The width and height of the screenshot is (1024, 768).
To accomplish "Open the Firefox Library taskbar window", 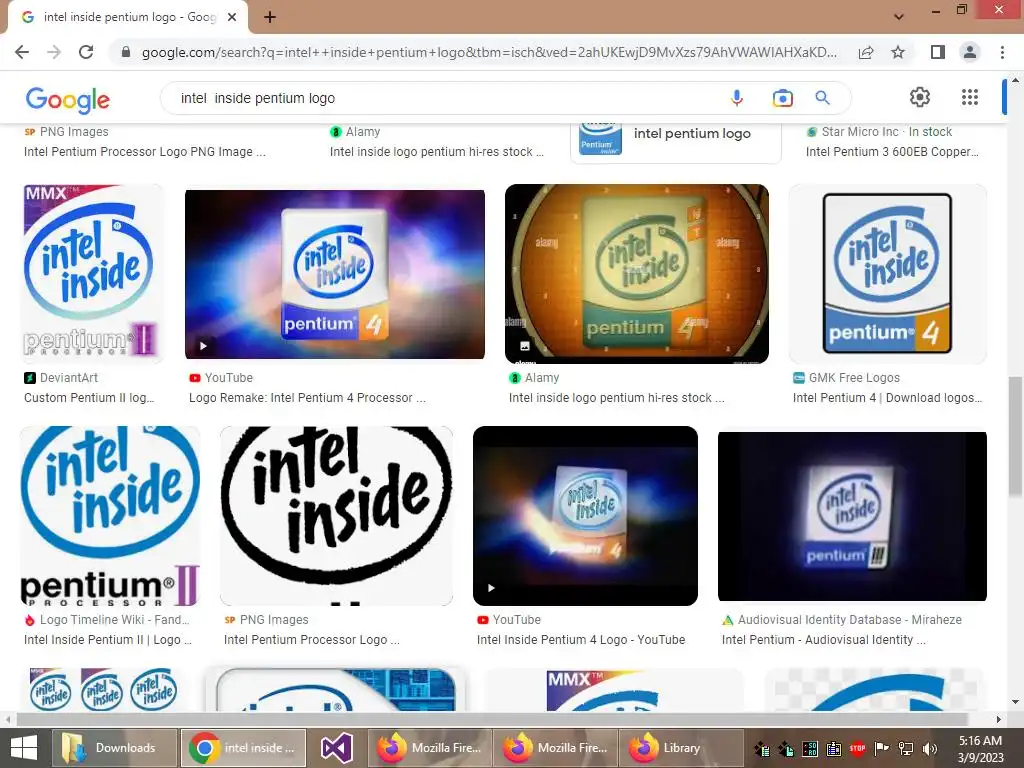I will (680, 748).
